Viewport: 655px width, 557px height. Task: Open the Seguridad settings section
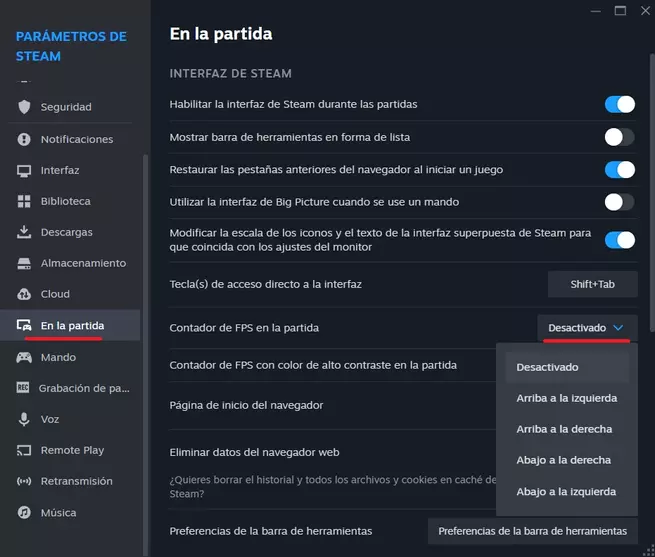pyautogui.click(x=70, y=107)
